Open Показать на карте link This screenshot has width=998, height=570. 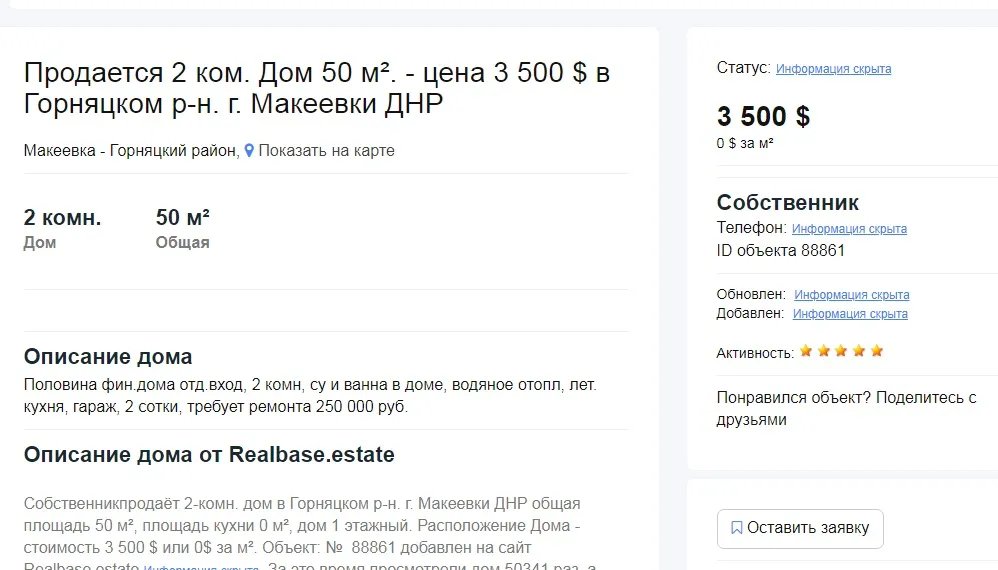click(x=326, y=151)
